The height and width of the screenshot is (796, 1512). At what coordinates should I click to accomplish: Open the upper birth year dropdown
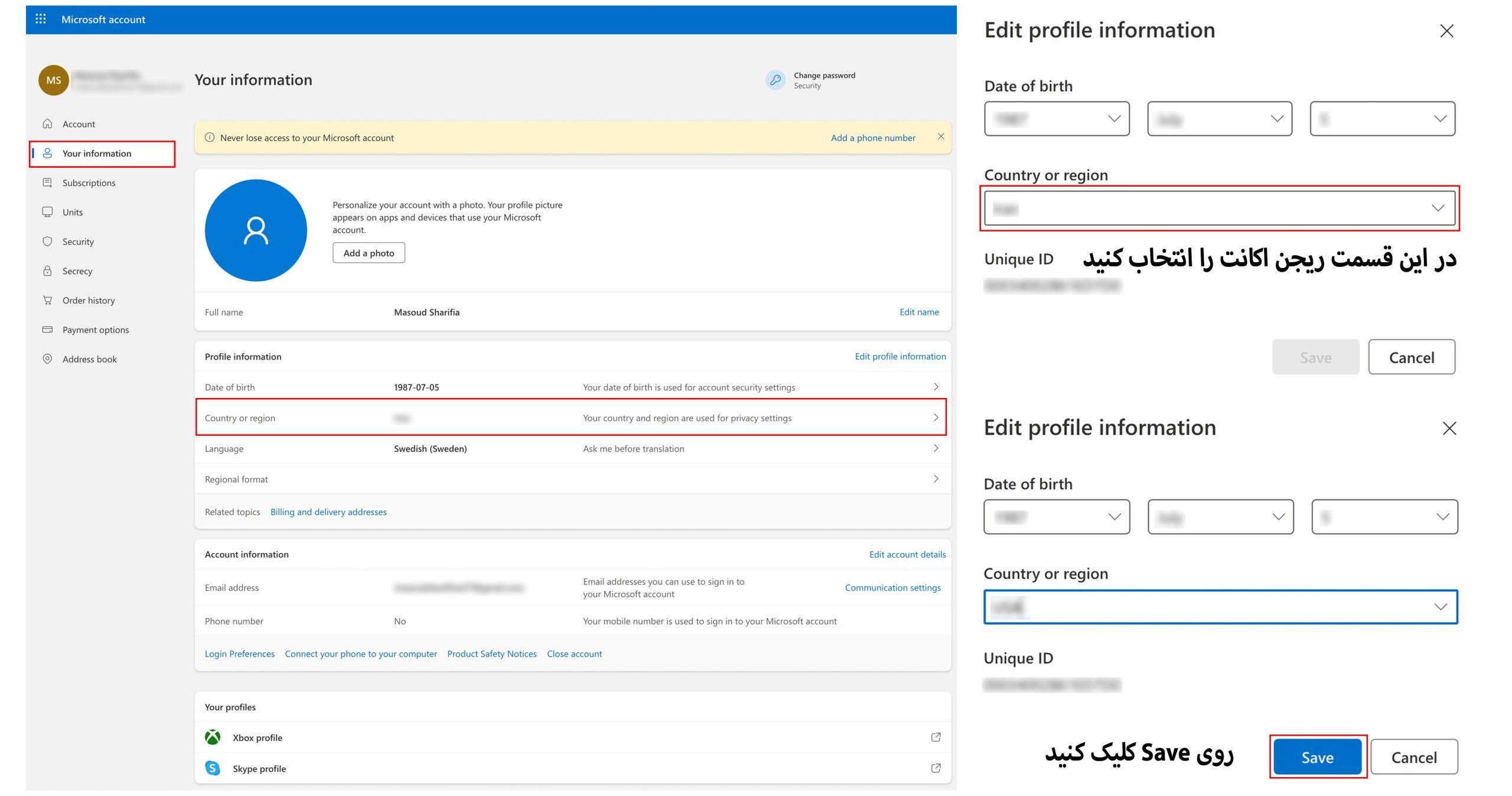(x=1057, y=119)
